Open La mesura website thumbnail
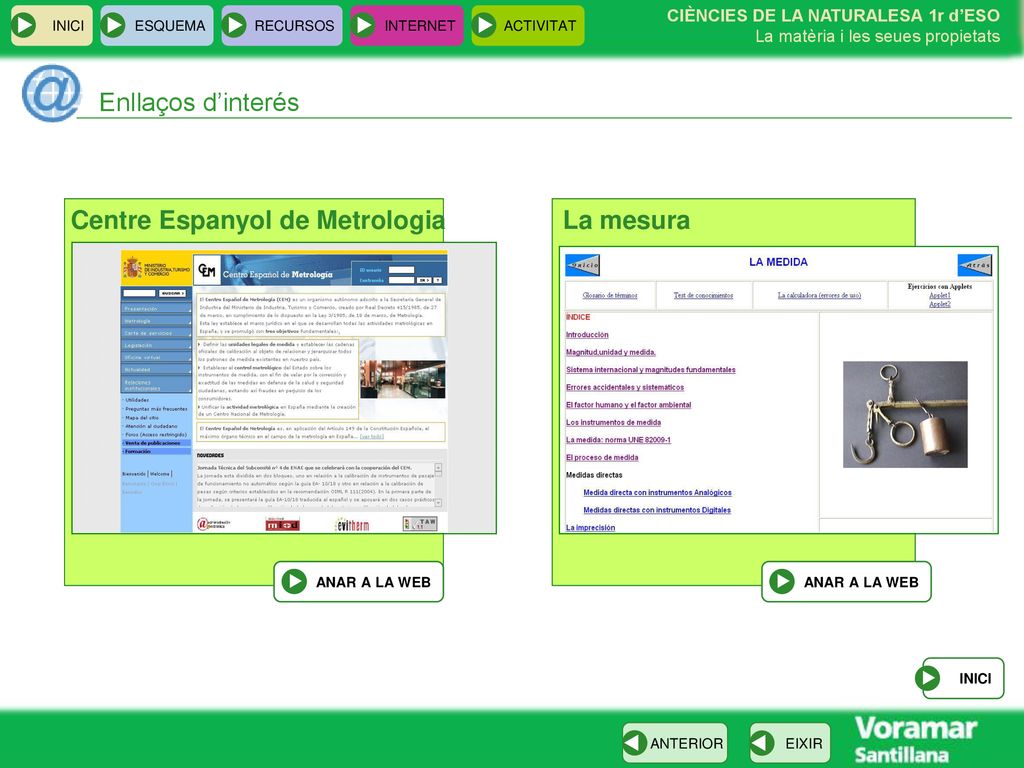Image resolution: width=1024 pixels, height=768 pixels. point(778,390)
